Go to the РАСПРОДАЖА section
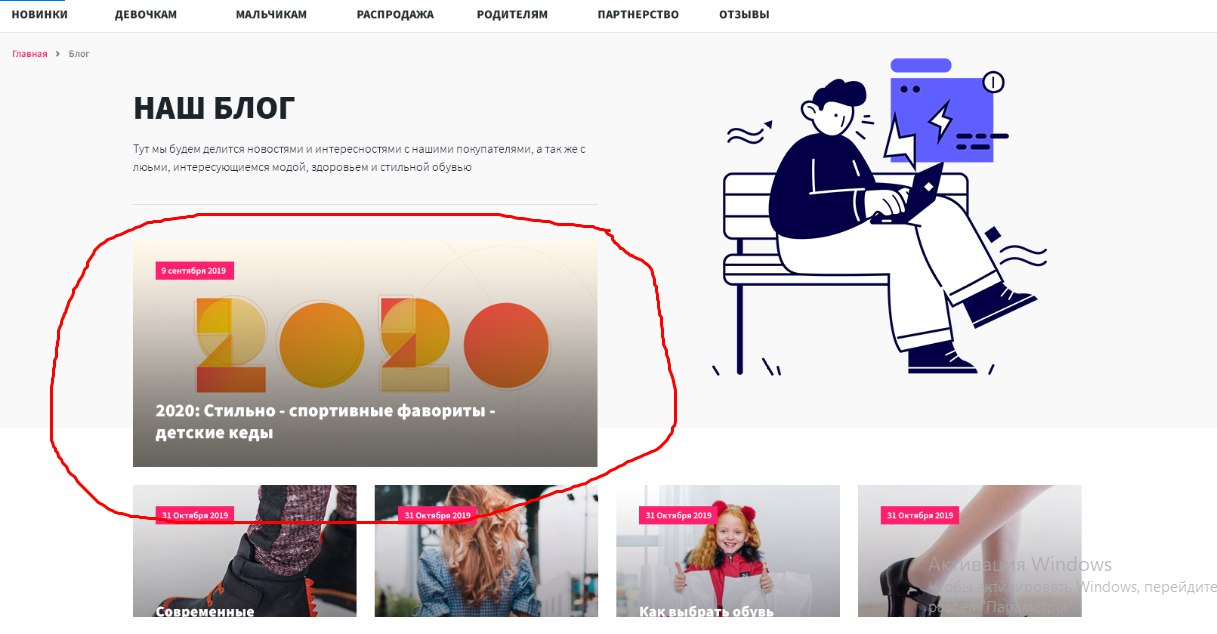 395,15
